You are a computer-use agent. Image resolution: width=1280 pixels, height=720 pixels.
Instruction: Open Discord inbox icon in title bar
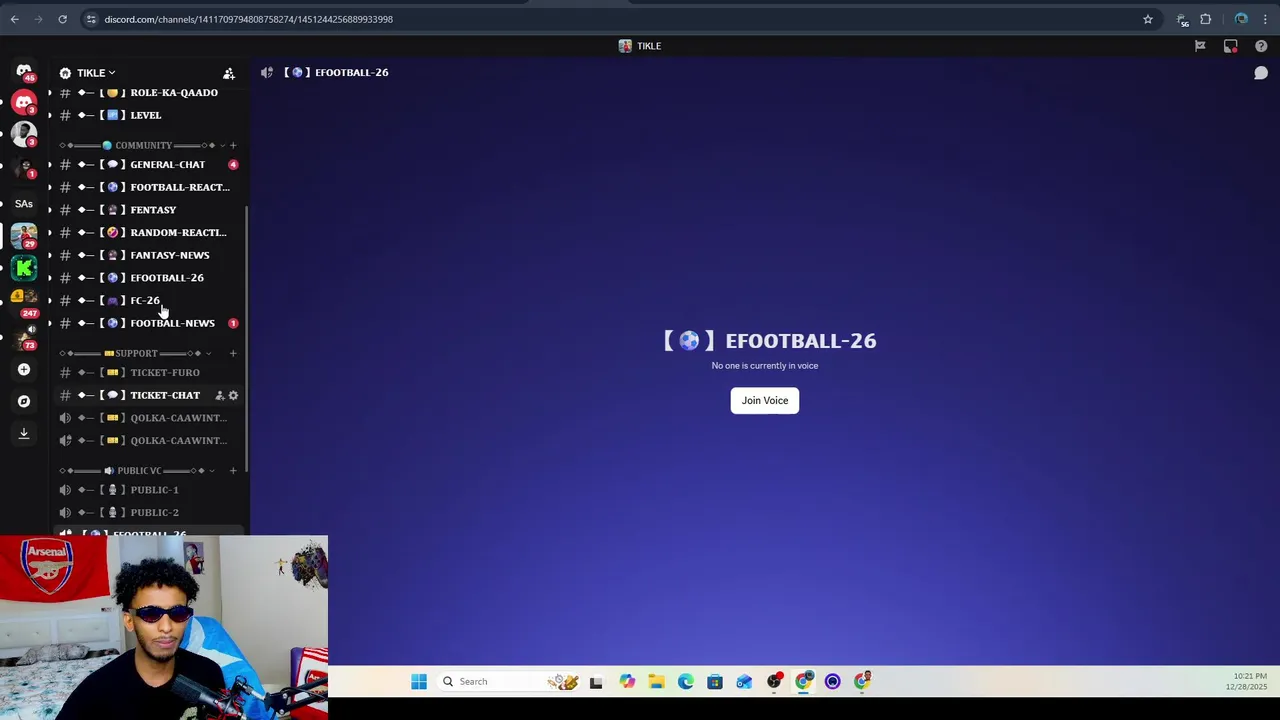click(x=1231, y=46)
